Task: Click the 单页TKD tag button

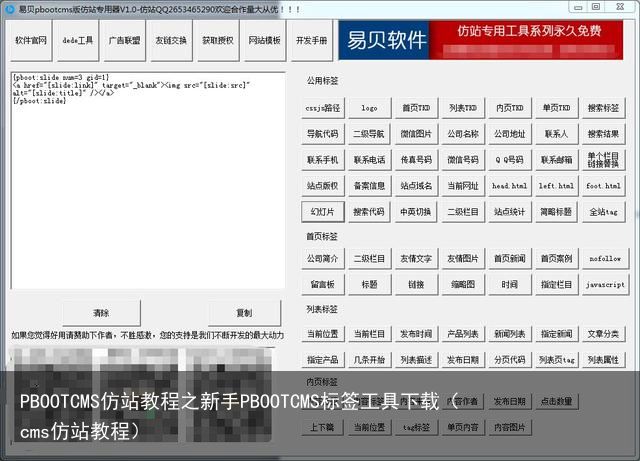Action: click(x=556, y=108)
